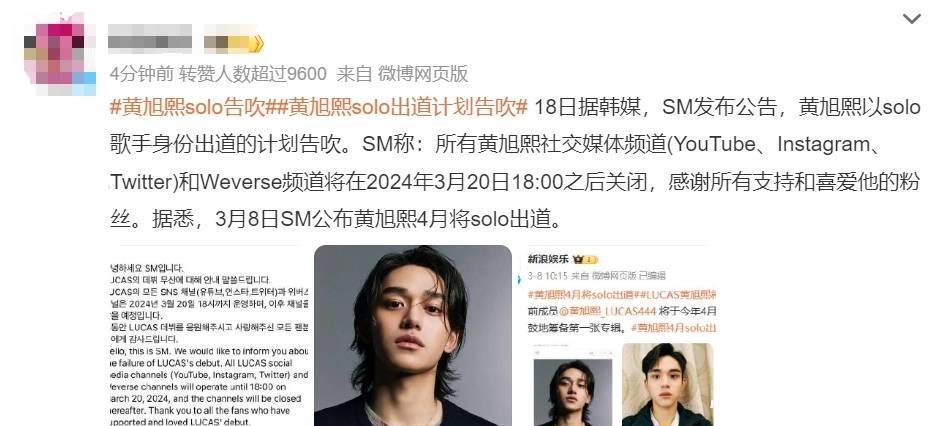Click the 新浪娱乐 account name in screenshot

point(548,259)
